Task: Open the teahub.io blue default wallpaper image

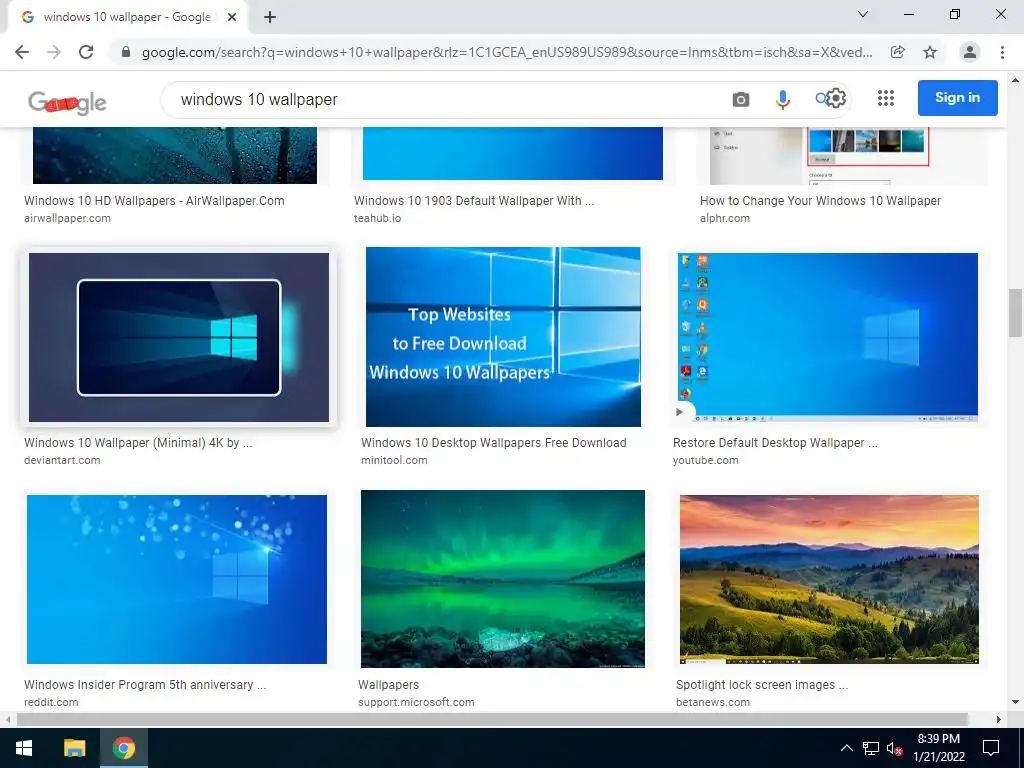Action: (x=513, y=153)
